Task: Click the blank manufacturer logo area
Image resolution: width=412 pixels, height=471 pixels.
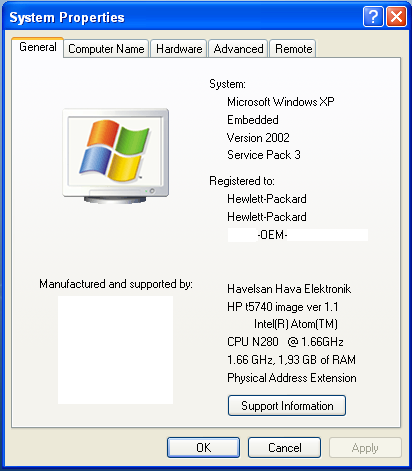Action: click(115, 350)
